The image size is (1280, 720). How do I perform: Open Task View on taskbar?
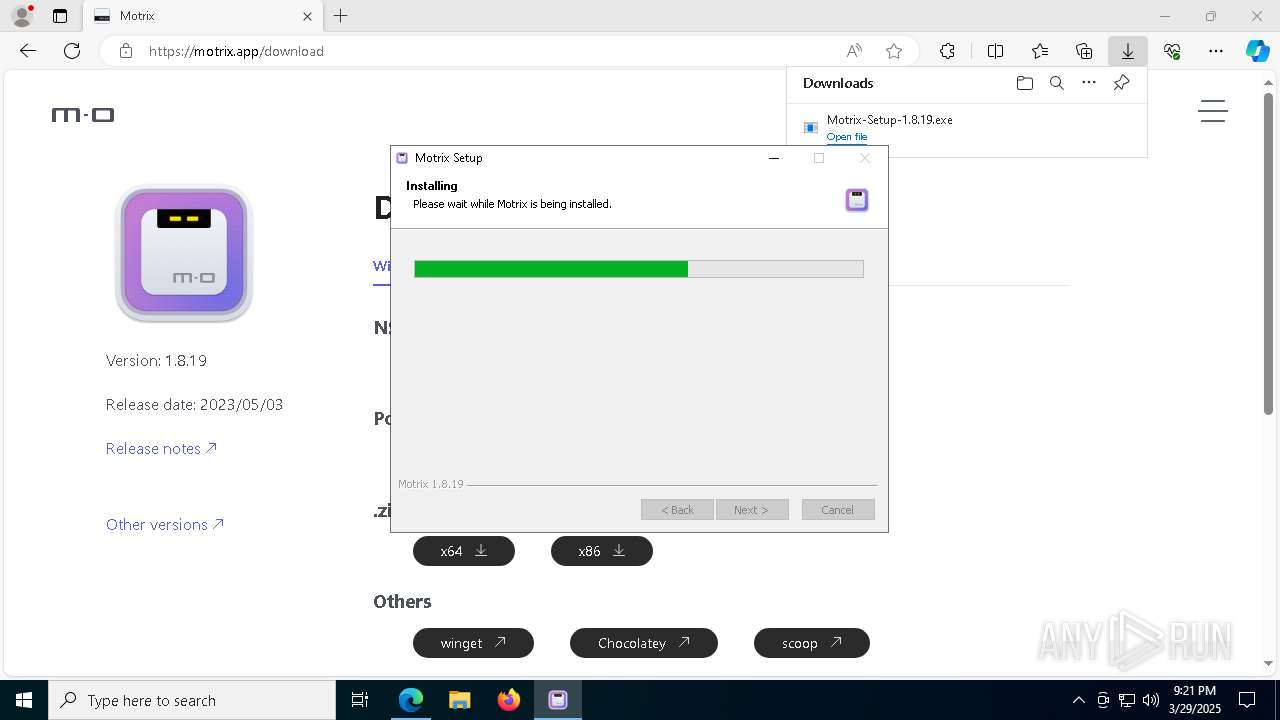point(360,700)
